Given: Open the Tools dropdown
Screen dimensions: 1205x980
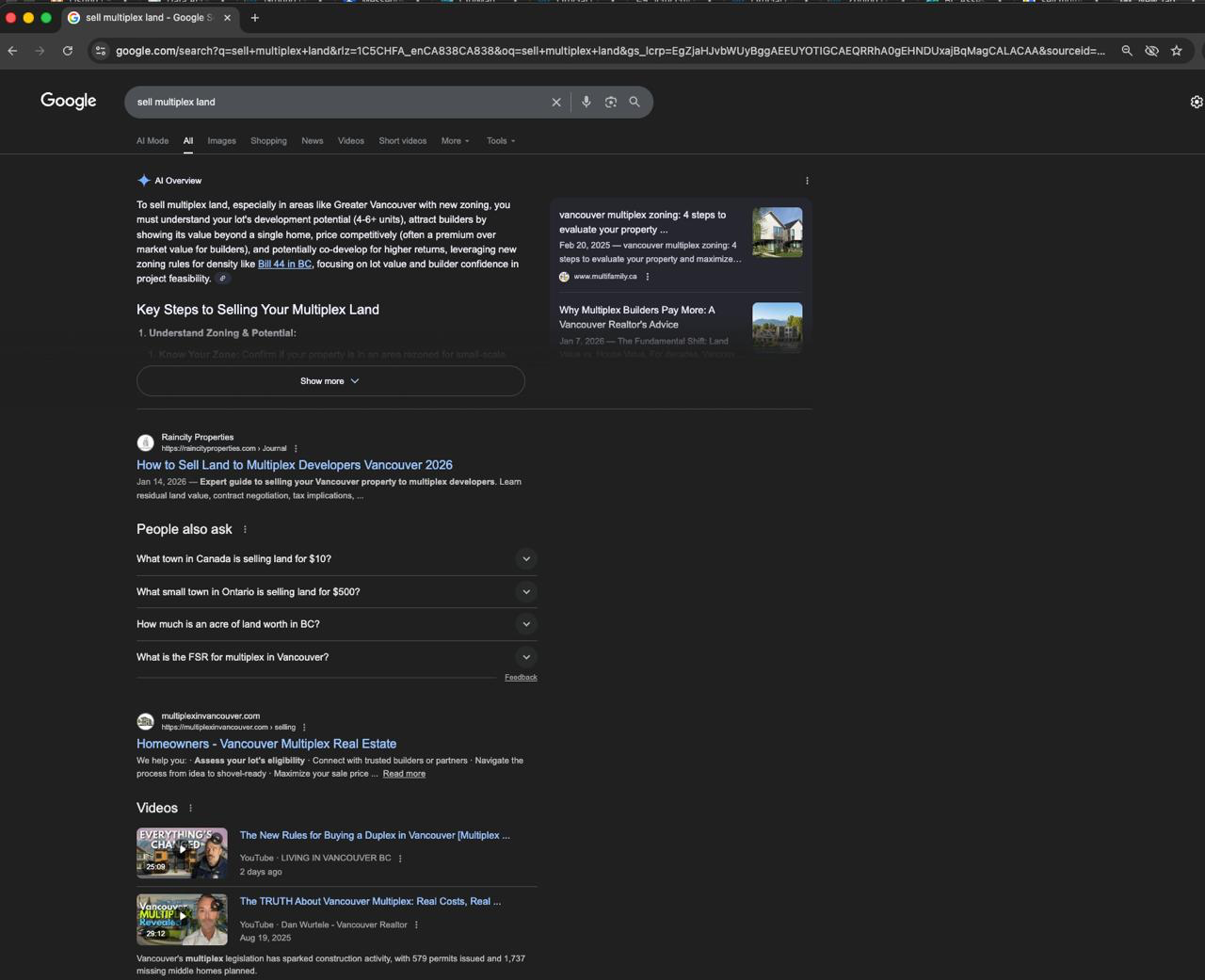Looking at the screenshot, I should 501,141.
